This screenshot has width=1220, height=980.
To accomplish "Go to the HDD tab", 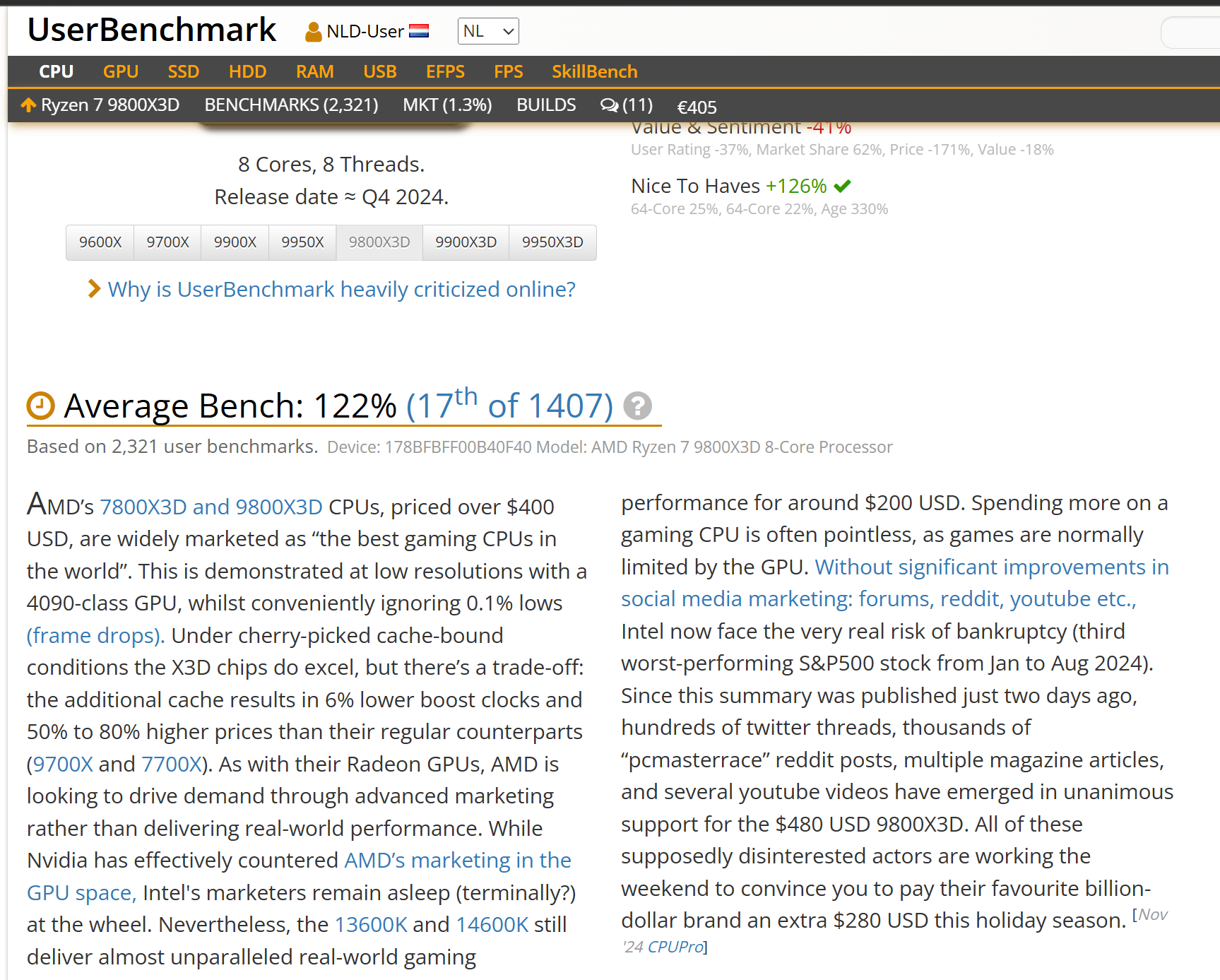I will (247, 71).
